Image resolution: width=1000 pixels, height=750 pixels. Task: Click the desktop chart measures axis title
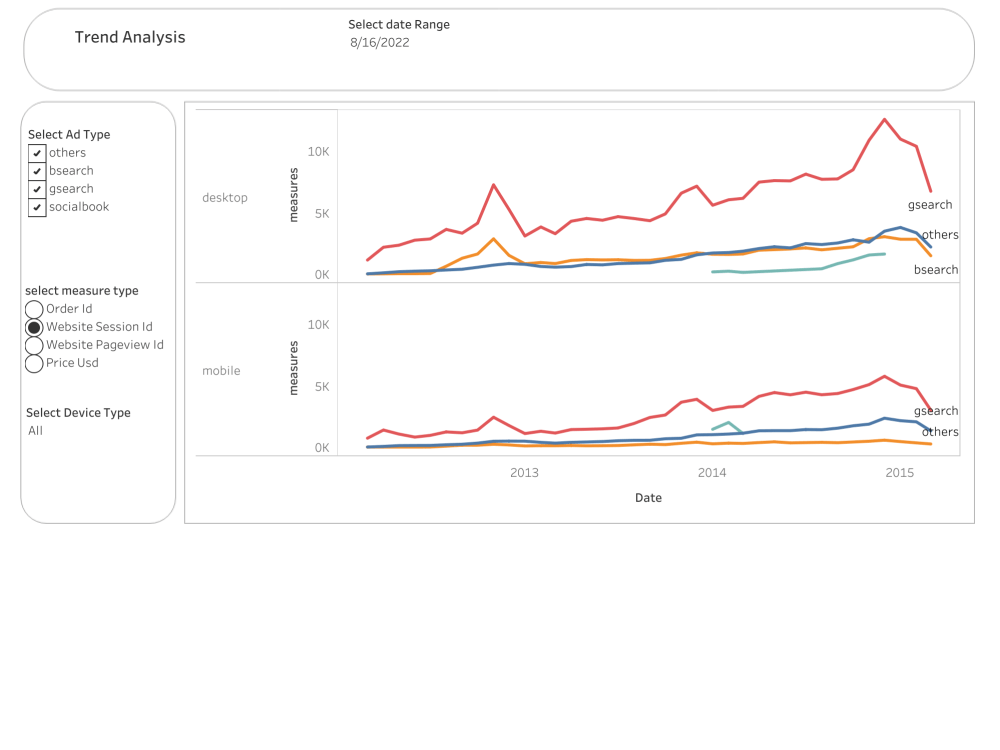coord(293,195)
